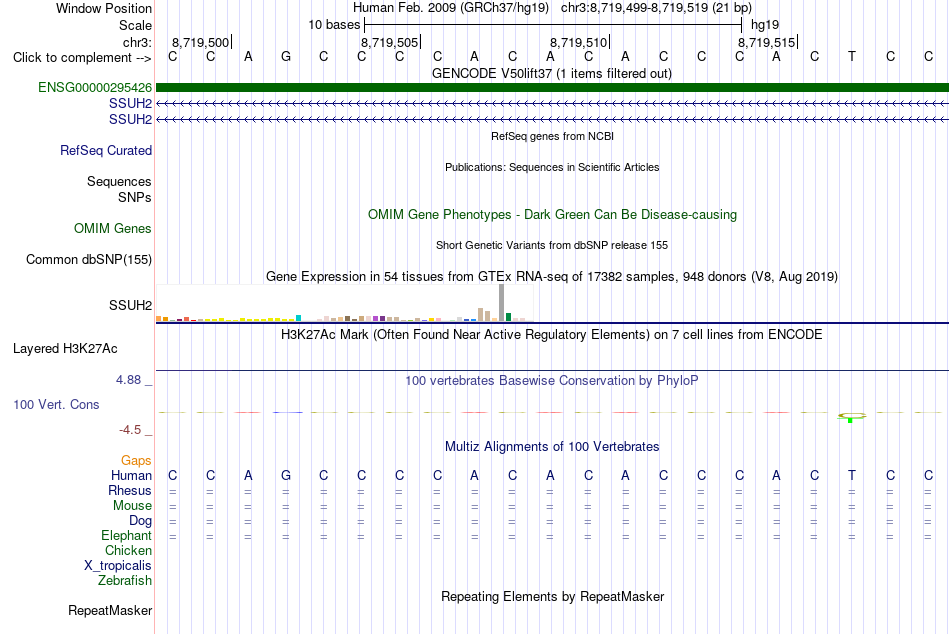Image resolution: width=950 pixels, height=634 pixels.
Task: Click the green PhyloP dip under T base
Action: point(851,418)
